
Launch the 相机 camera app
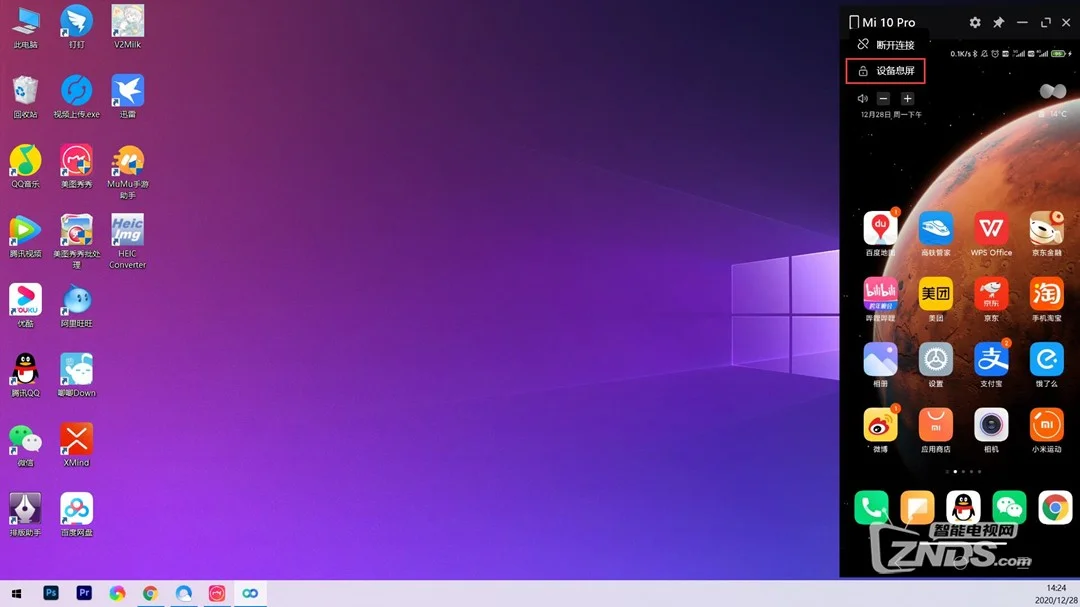[991, 425]
